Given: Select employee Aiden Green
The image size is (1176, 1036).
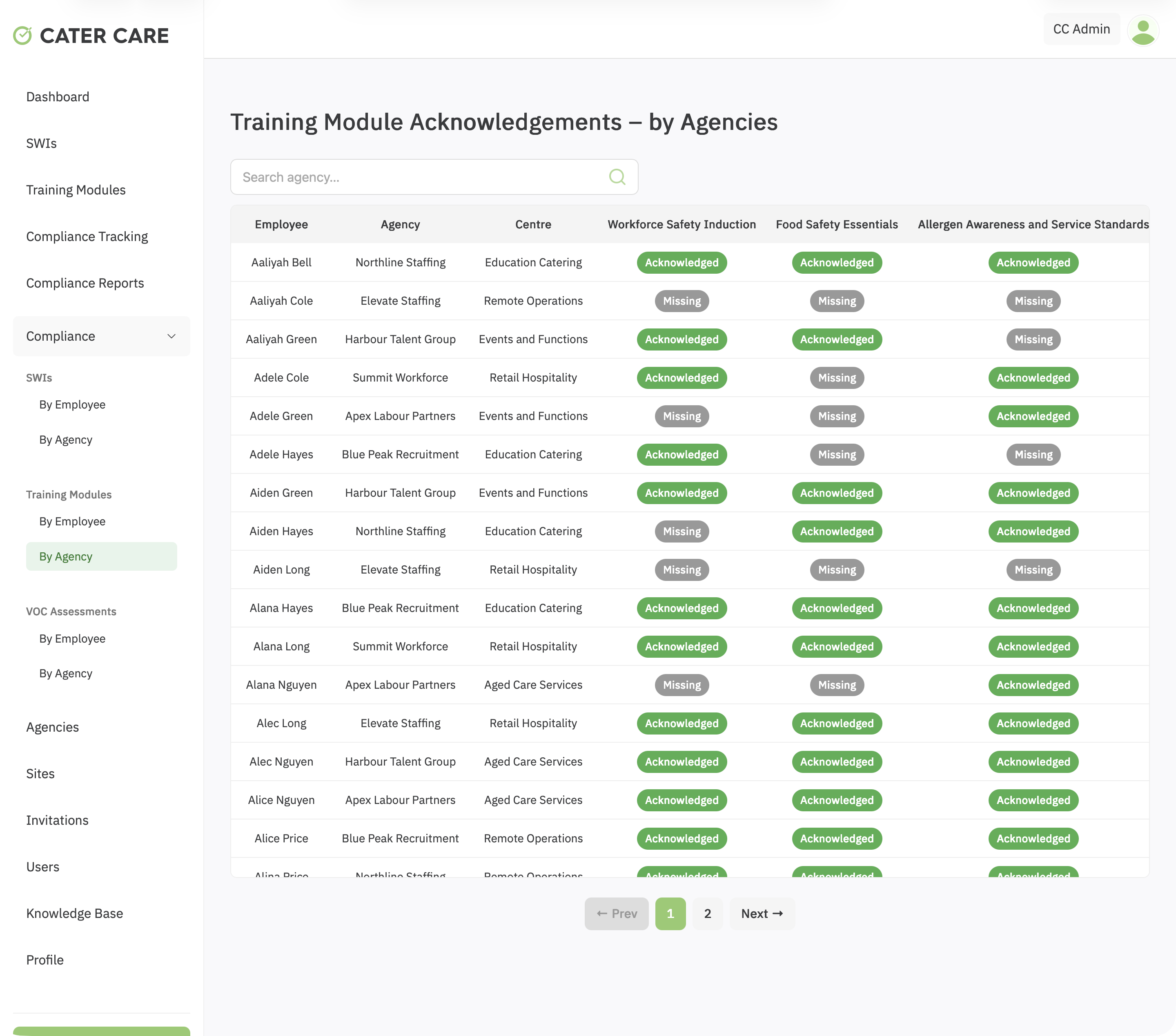Looking at the screenshot, I should [281, 493].
